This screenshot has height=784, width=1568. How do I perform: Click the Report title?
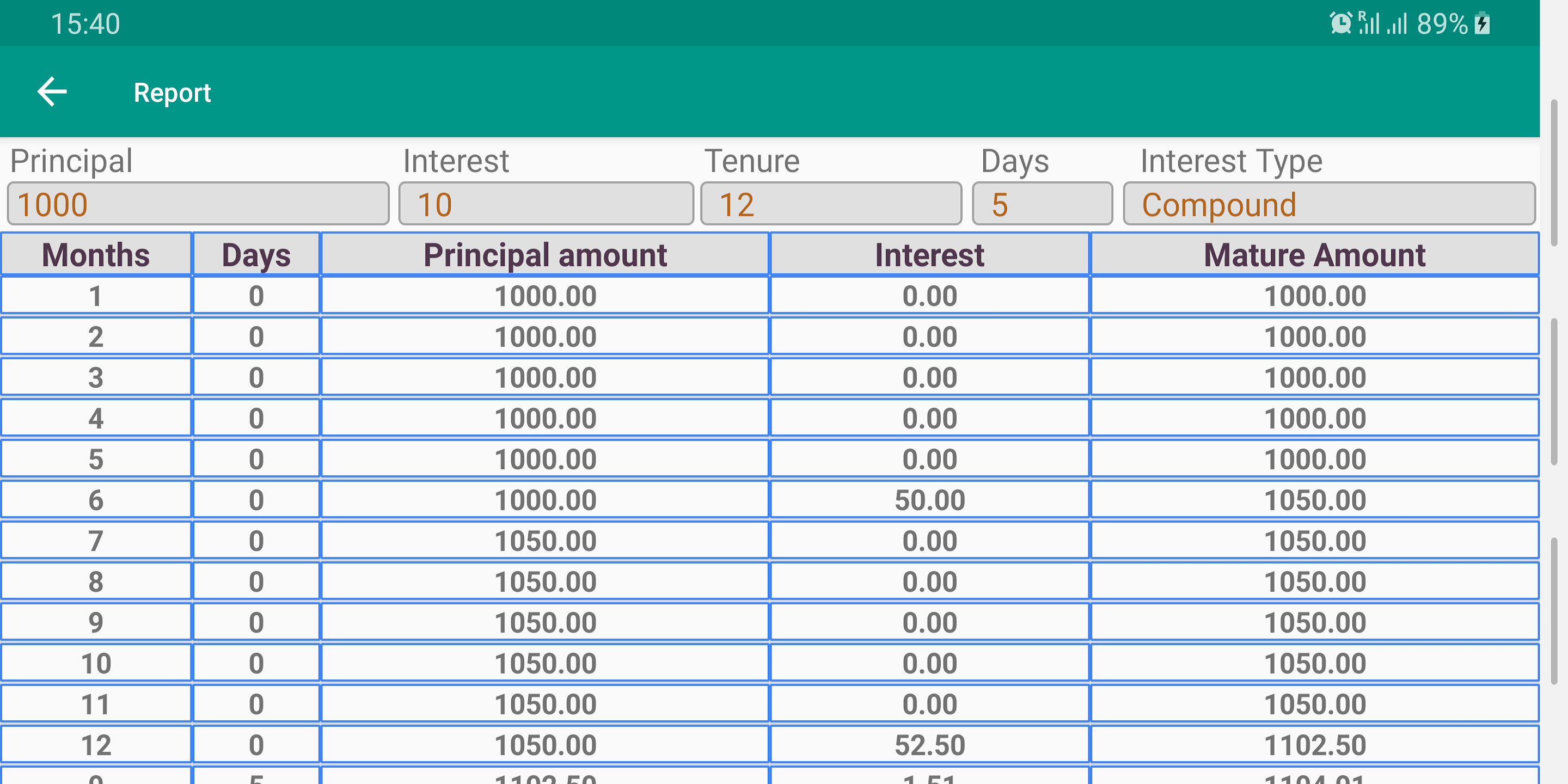[x=172, y=93]
